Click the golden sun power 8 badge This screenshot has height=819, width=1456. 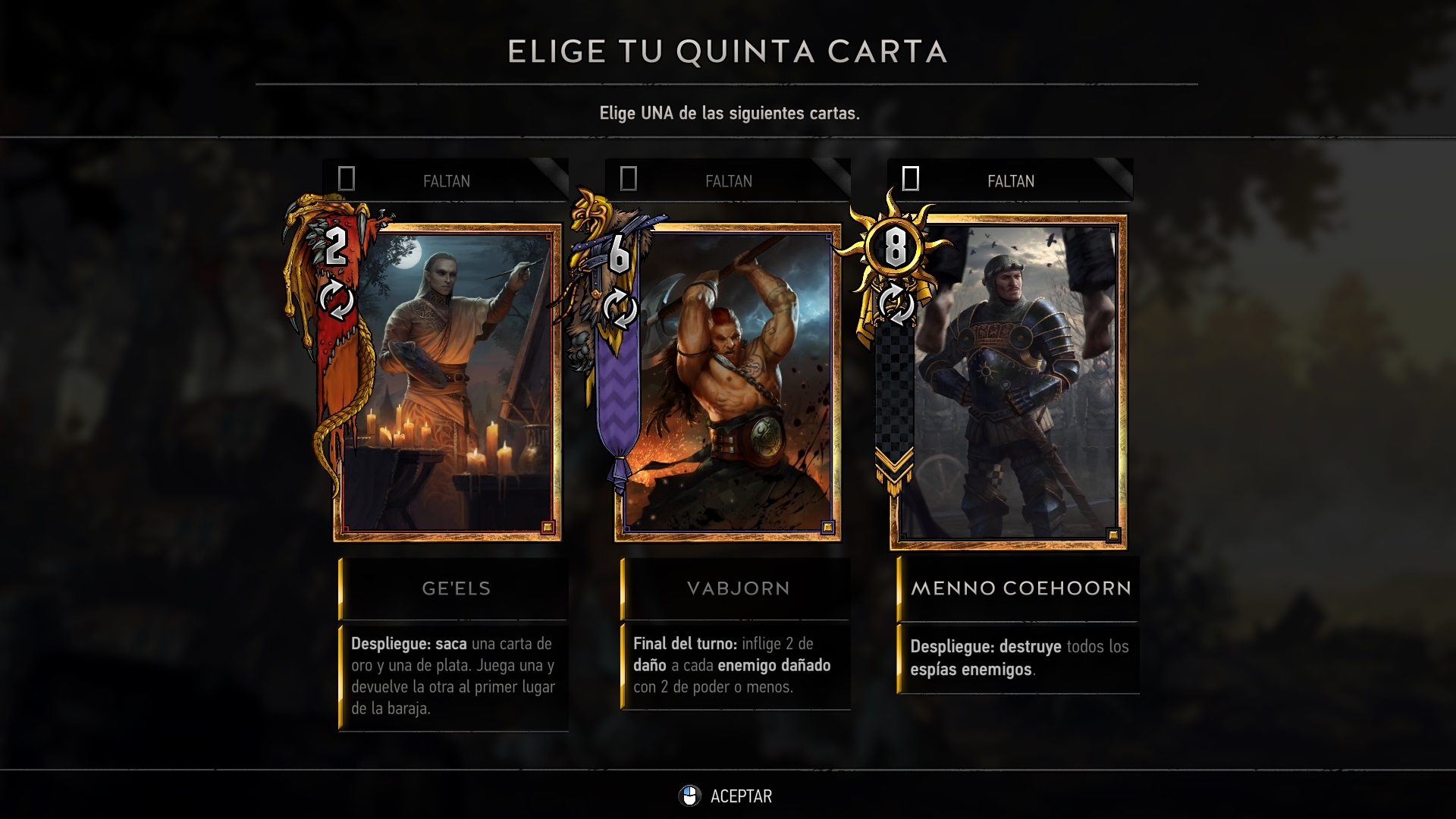[896, 247]
